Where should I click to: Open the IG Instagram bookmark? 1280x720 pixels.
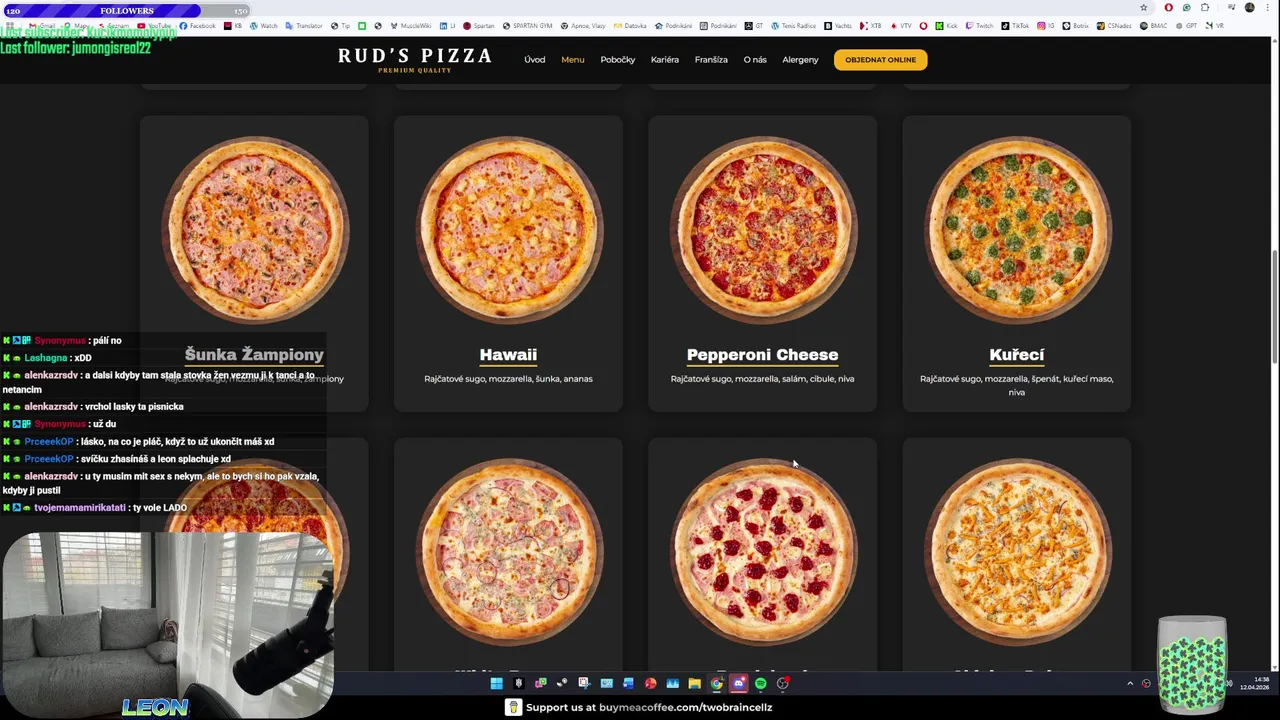[x=1045, y=26]
